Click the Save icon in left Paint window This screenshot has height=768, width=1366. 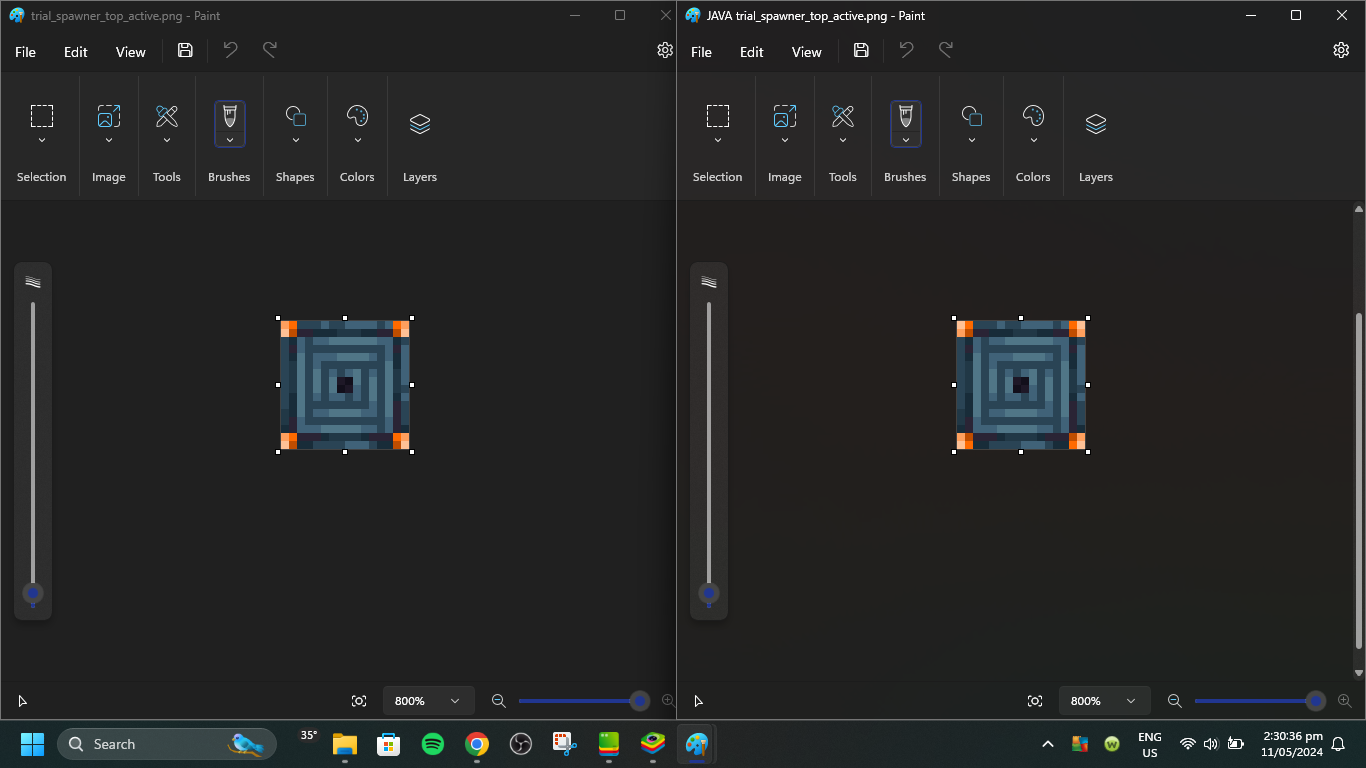coord(185,51)
